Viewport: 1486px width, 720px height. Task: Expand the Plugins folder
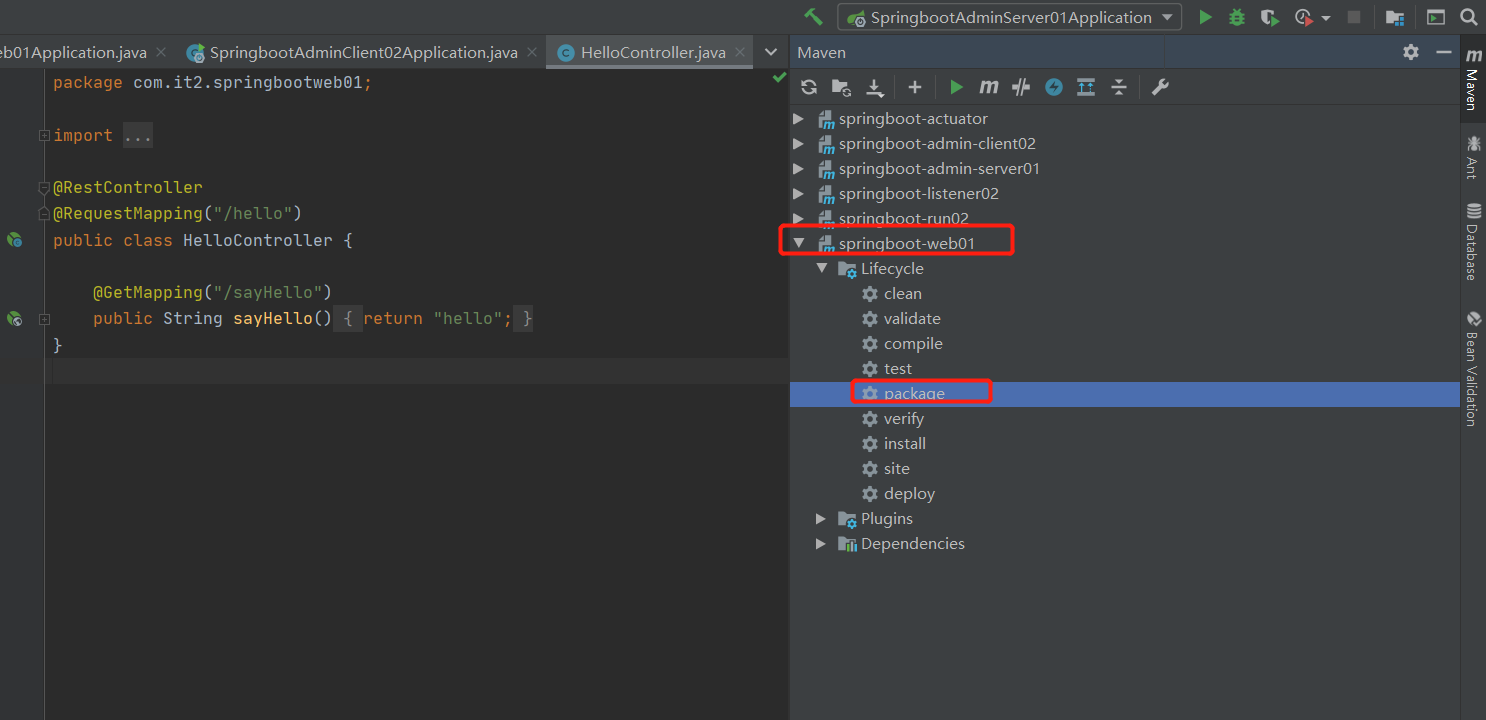[x=821, y=518]
